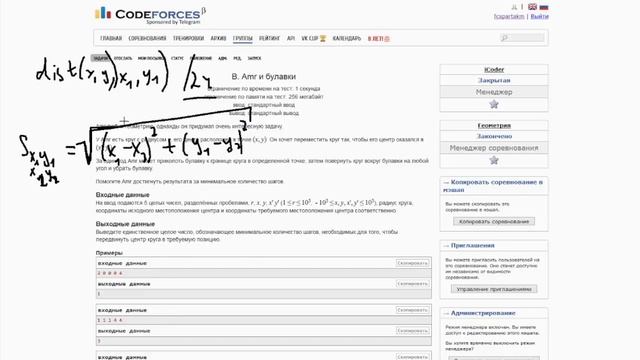
Task: Switch language with the British flag icon
Action: coord(532,7)
